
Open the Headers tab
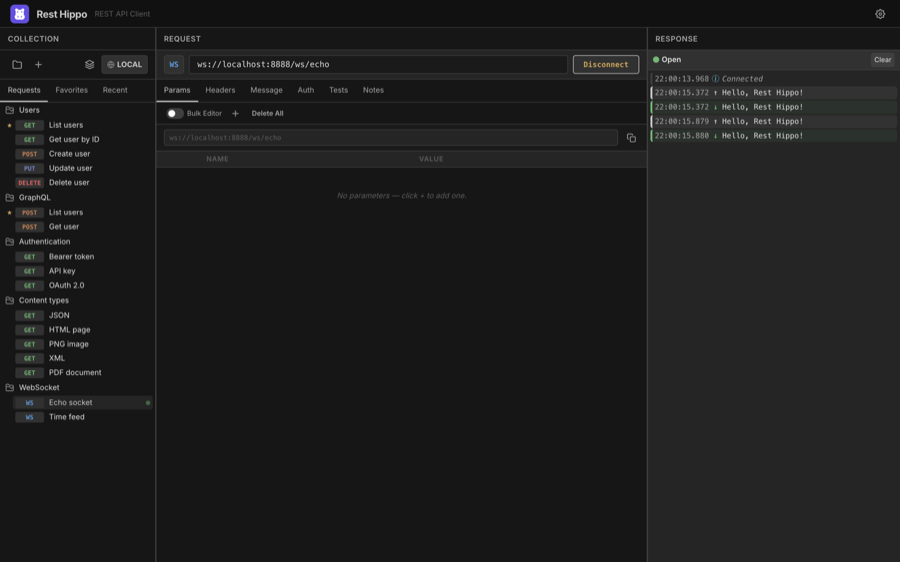point(220,90)
